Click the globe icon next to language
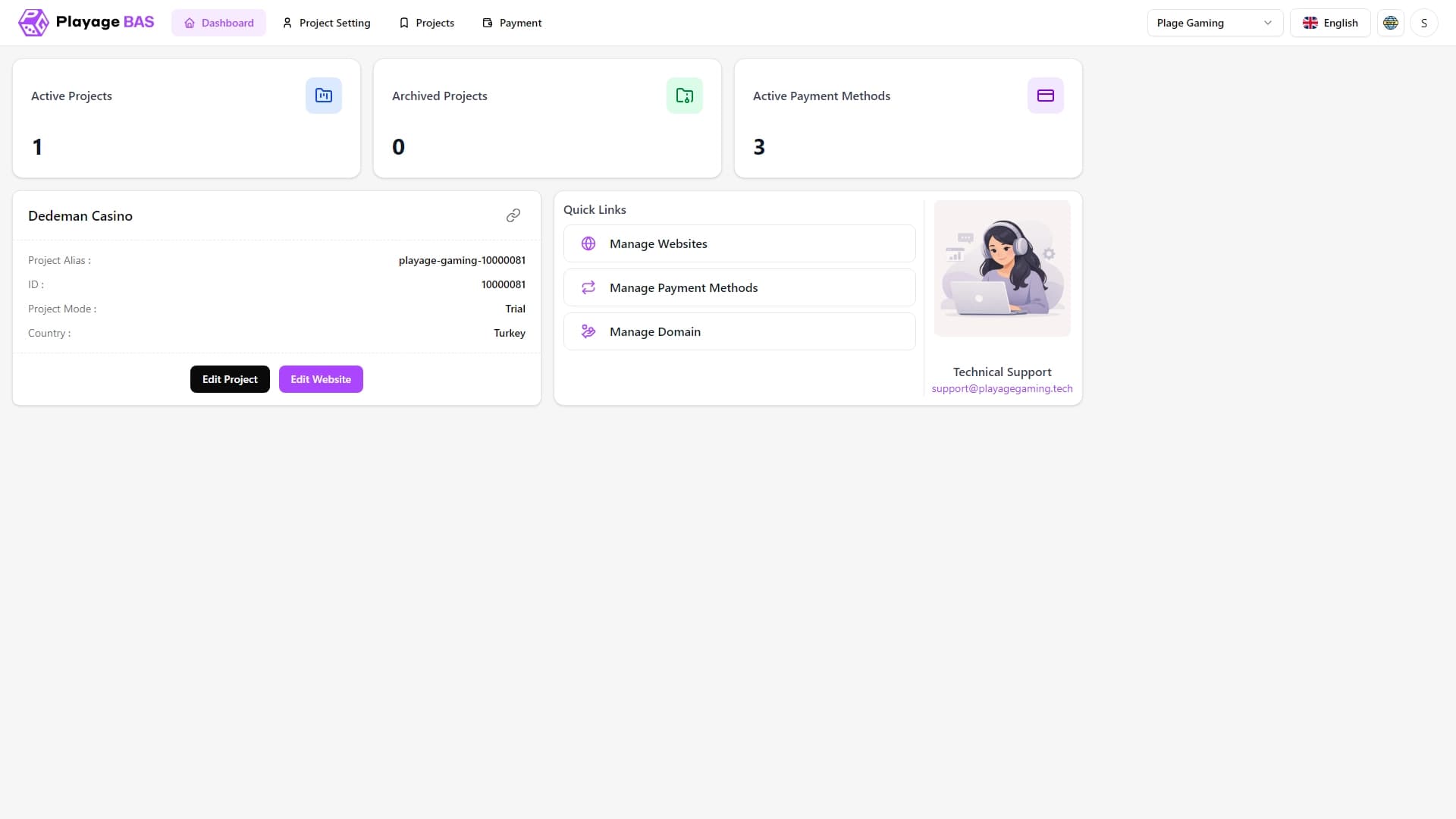 [1391, 23]
